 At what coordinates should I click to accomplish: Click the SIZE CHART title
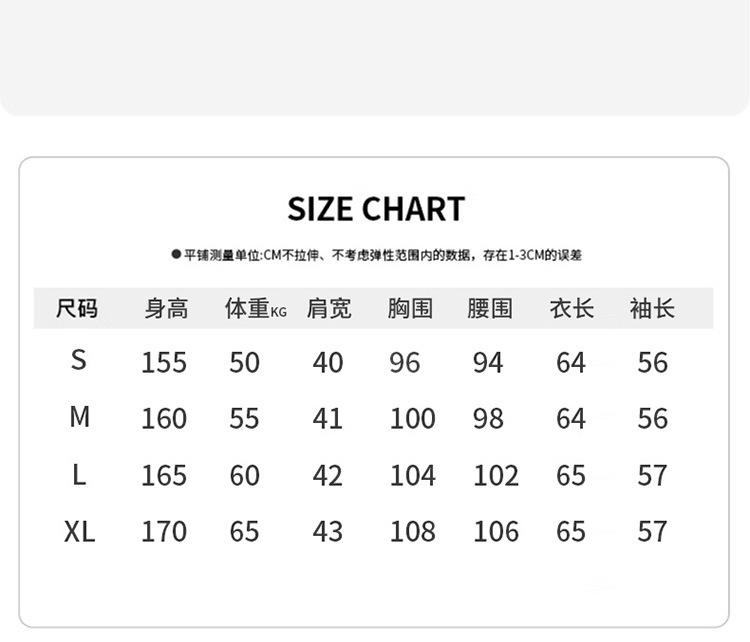[376, 209]
